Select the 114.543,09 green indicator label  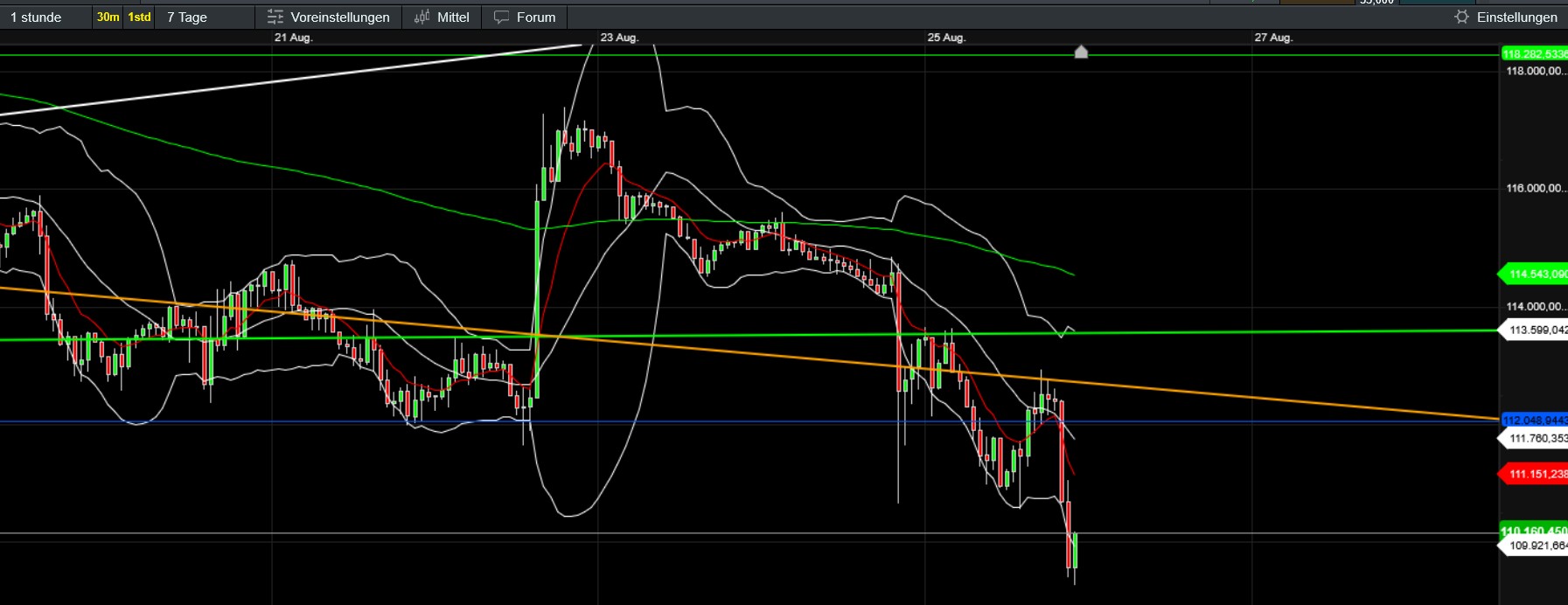(x=1534, y=275)
